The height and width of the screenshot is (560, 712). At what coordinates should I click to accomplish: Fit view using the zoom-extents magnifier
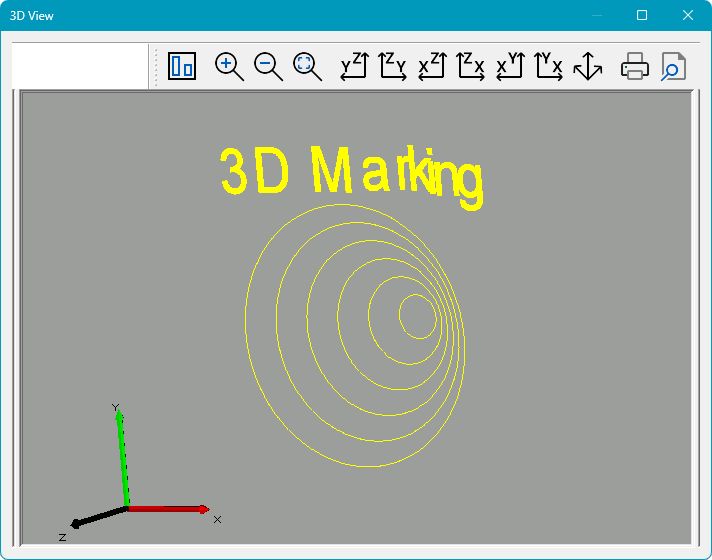(307, 67)
